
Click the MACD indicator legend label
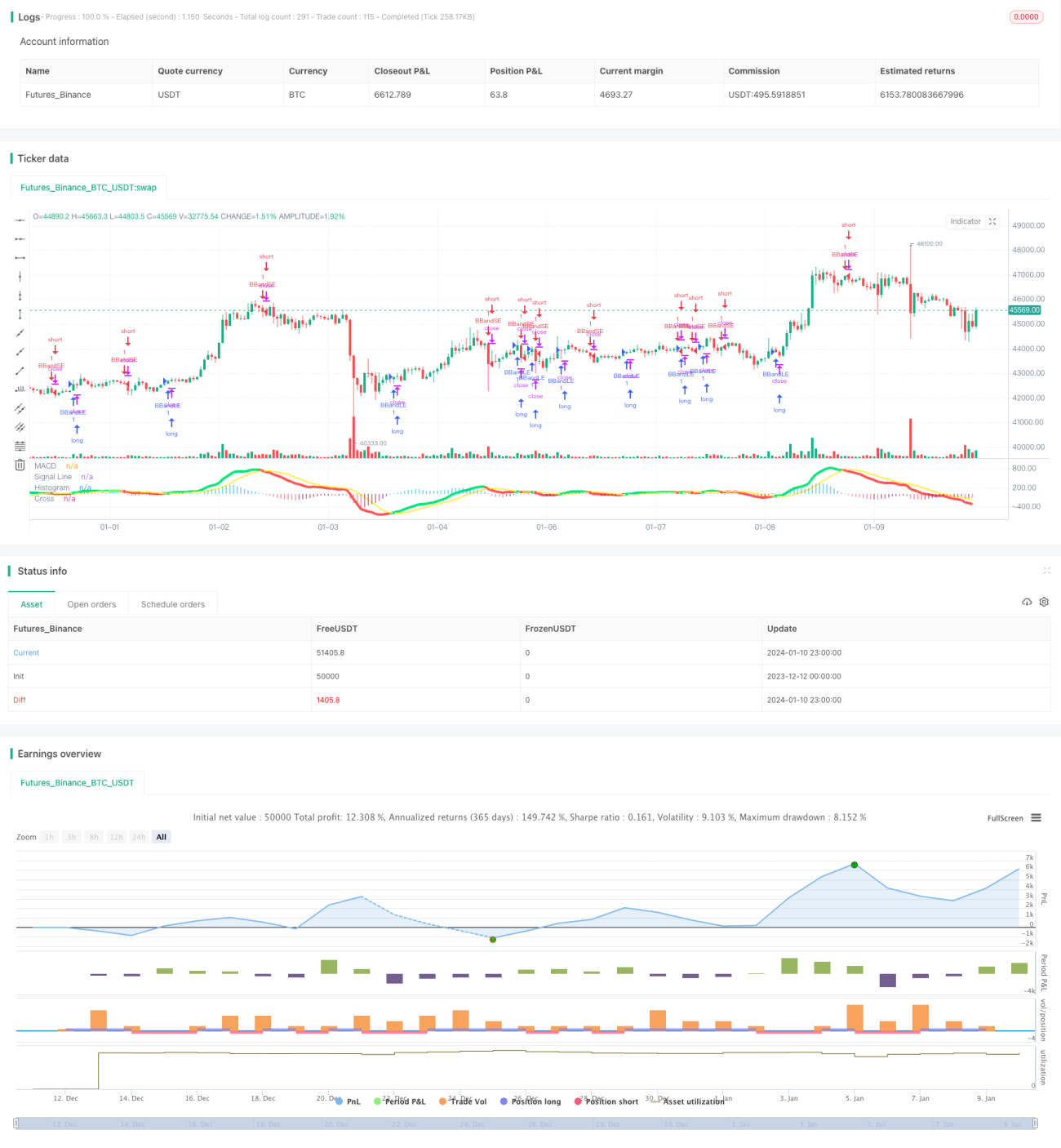45,465
